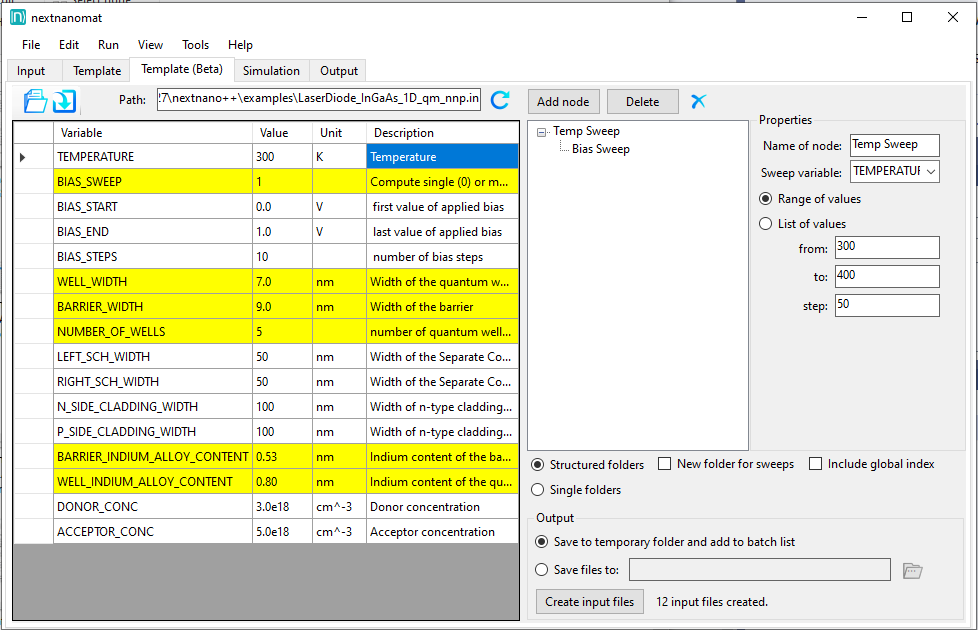Check the Include global index option
Viewport: 978px width, 630px height.
pos(815,464)
